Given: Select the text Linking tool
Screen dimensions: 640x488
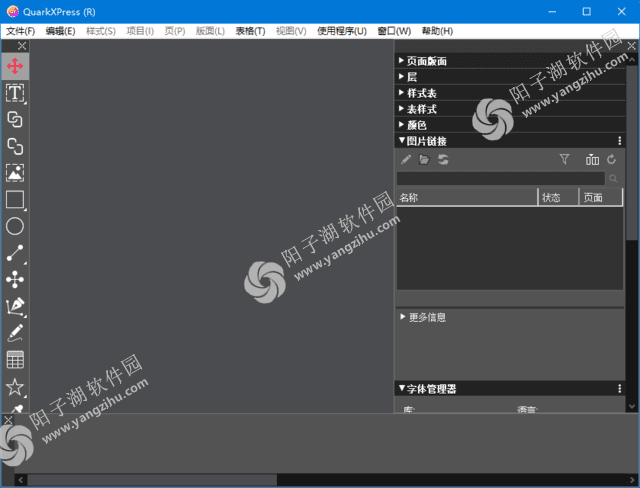Looking at the screenshot, I should (x=15, y=120).
